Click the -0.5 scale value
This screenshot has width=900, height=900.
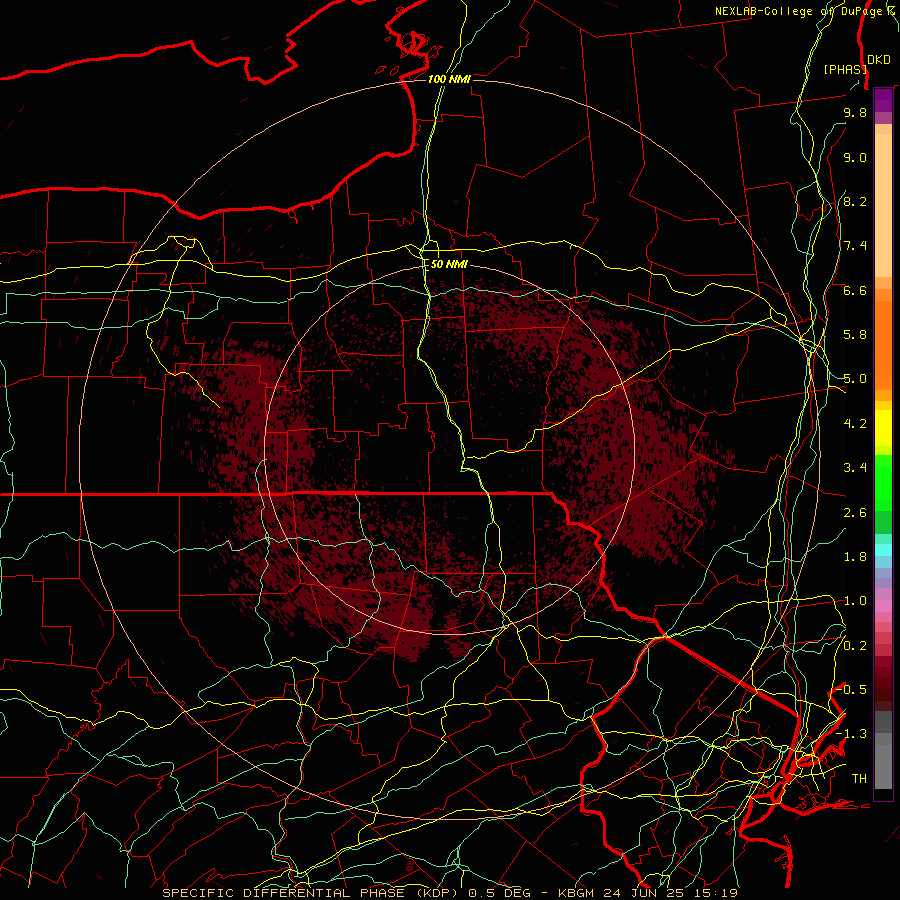(851, 690)
